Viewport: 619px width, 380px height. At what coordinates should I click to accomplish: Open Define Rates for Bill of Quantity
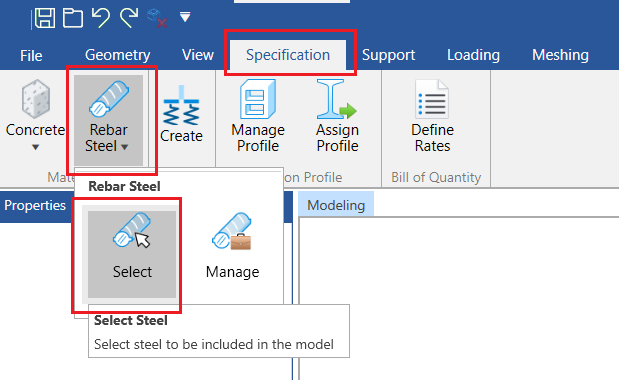(432, 116)
